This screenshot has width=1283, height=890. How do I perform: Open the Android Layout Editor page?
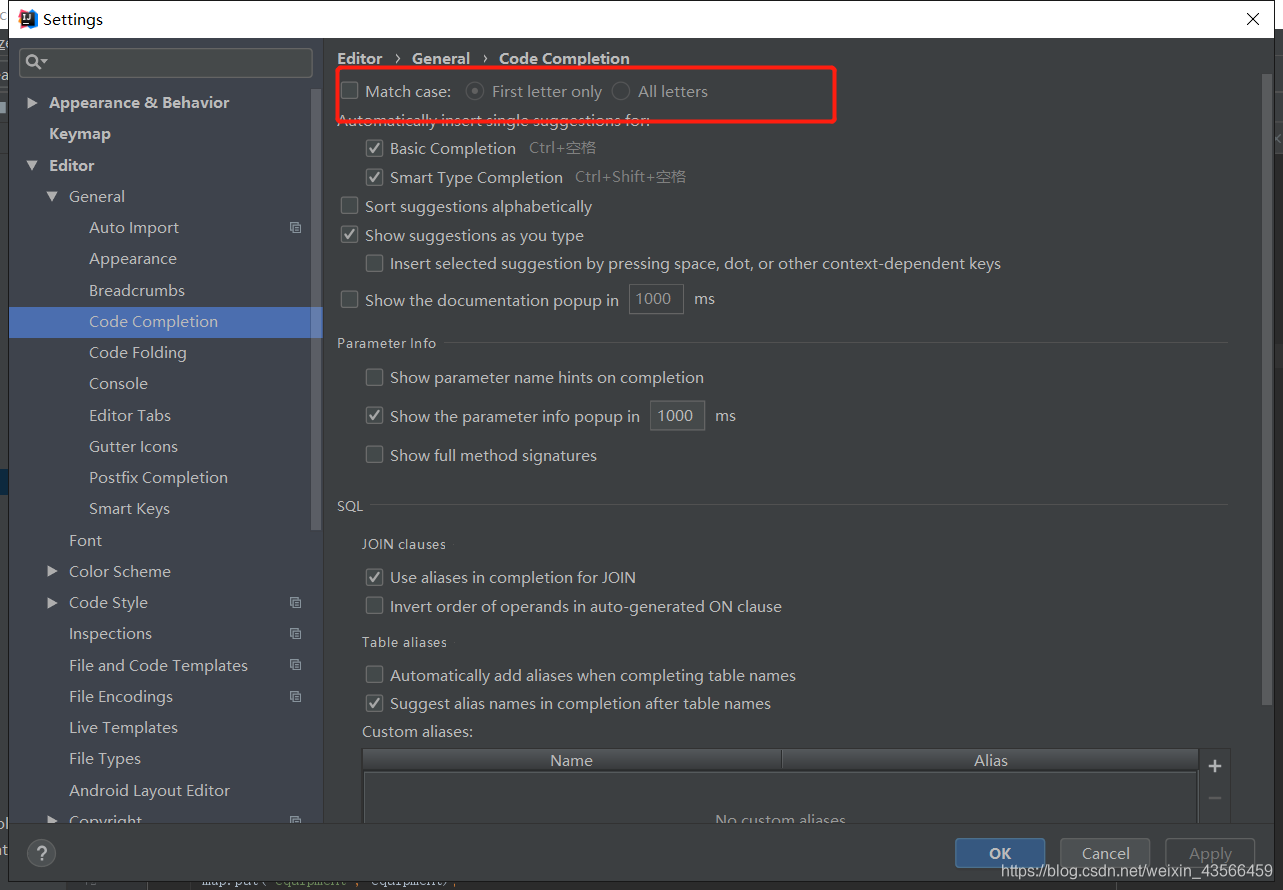pyautogui.click(x=149, y=790)
